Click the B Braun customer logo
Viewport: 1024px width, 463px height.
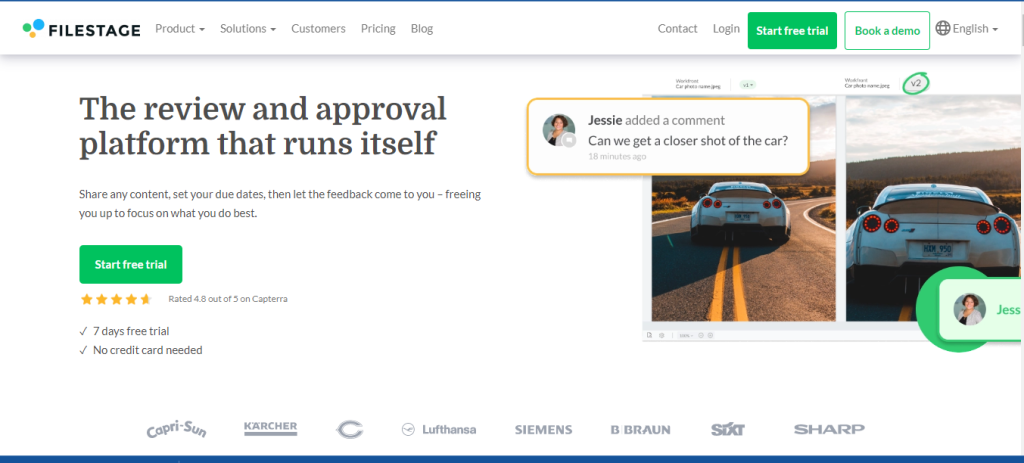point(641,430)
